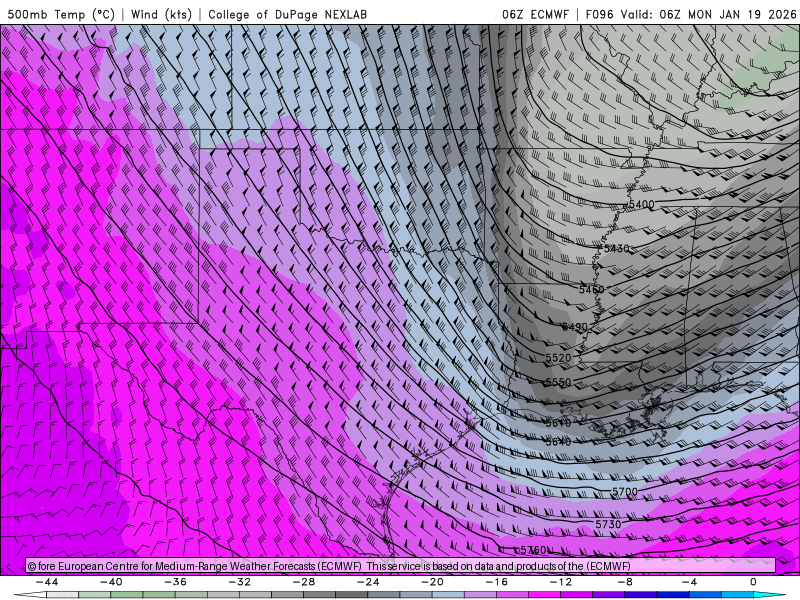The image size is (800, 600).
Task: Click the 5760 height contour label
Action: pyautogui.click(x=533, y=550)
